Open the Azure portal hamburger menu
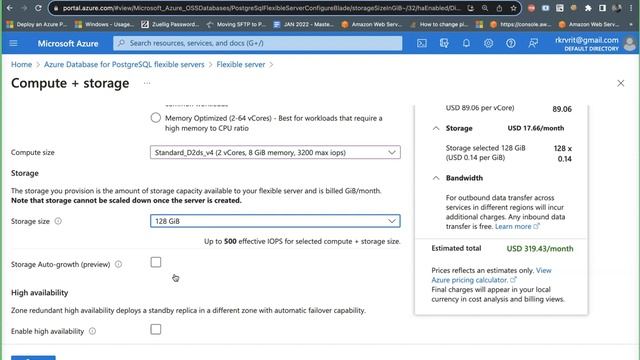The image size is (640, 360). click(13, 43)
